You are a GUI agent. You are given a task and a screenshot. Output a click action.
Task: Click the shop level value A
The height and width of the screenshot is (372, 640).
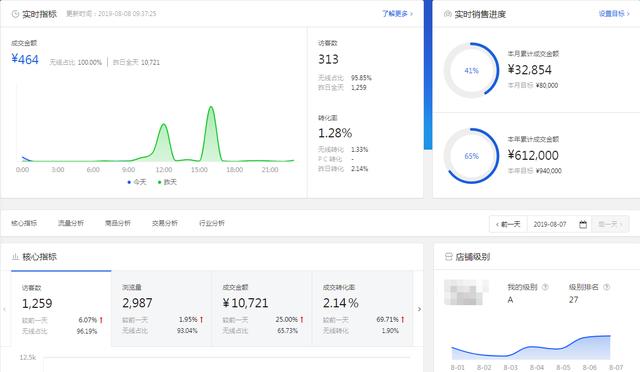click(510, 300)
